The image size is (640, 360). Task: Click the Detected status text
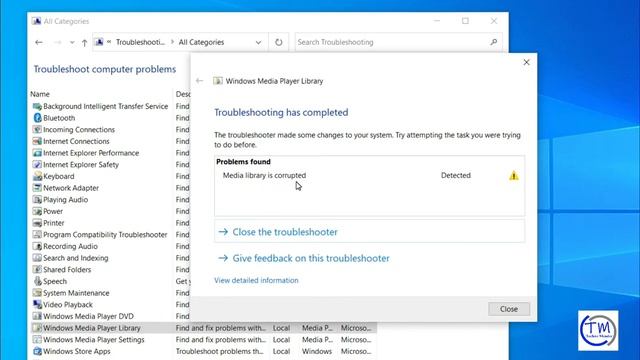pyautogui.click(x=456, y=176)
